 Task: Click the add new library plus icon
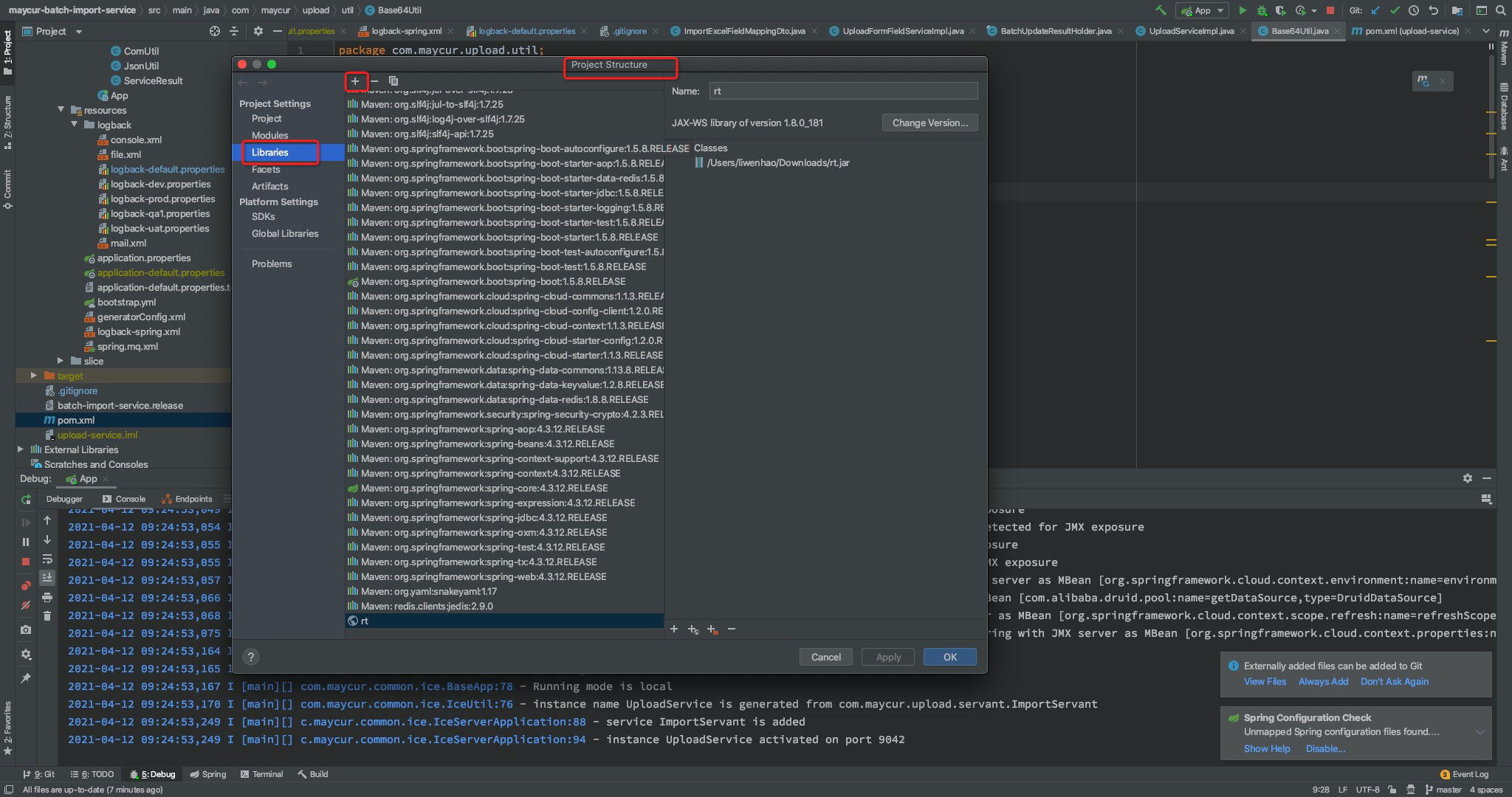[355, 80]
